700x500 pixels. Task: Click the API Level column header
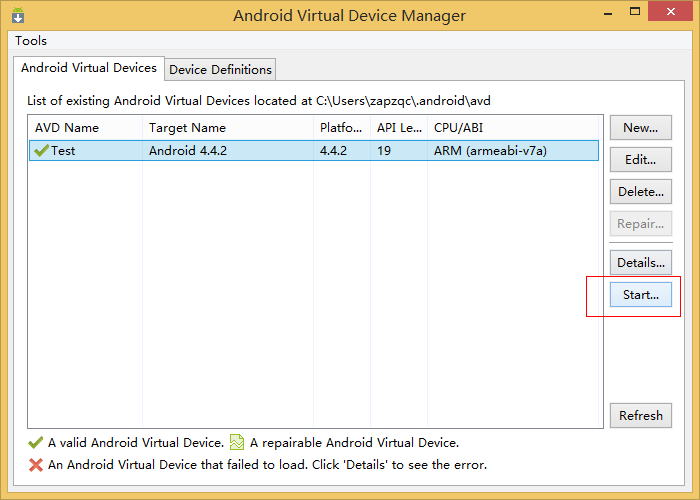[399, 128]
